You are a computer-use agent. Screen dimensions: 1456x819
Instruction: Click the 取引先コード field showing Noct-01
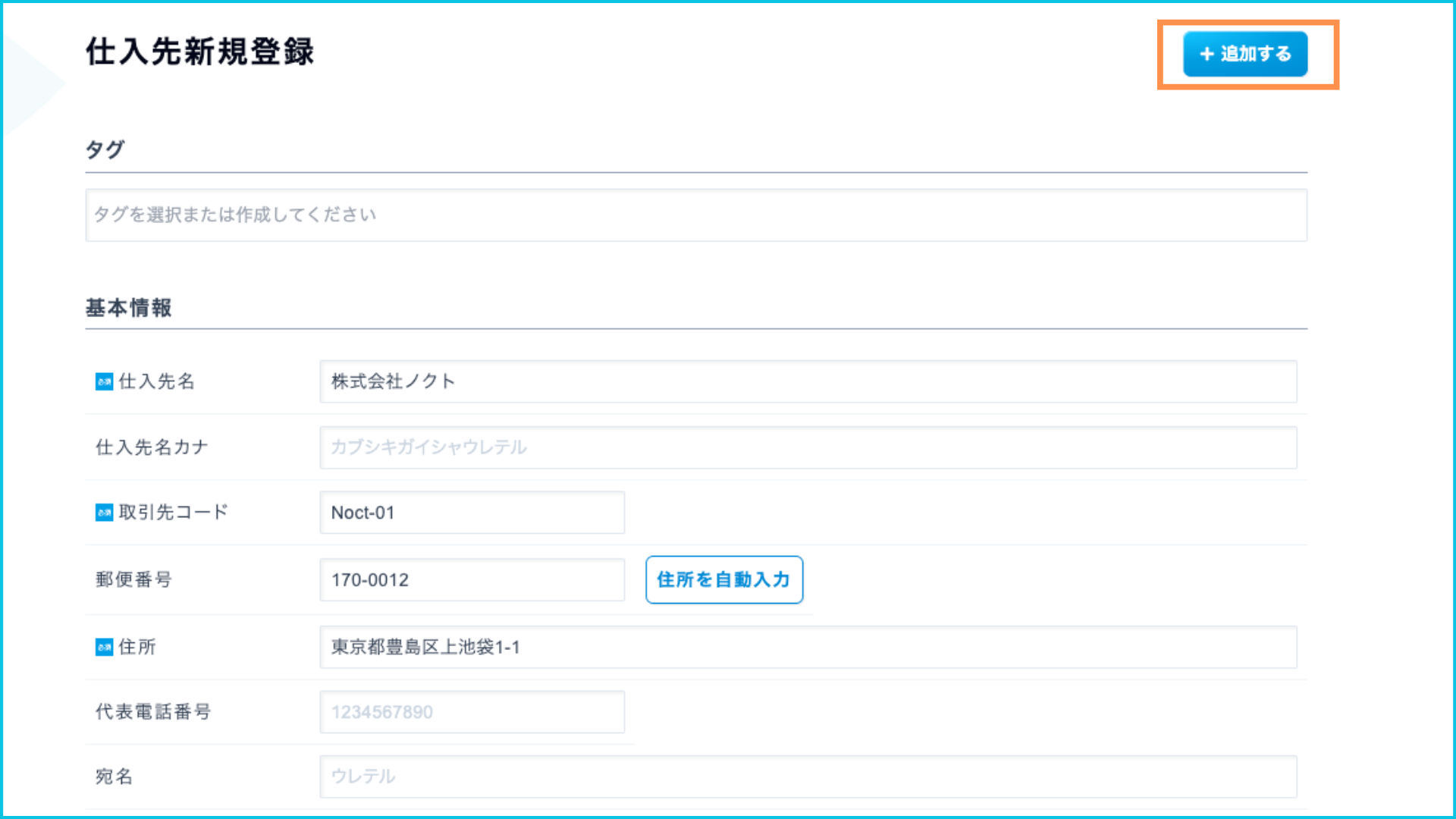[472, 513]
